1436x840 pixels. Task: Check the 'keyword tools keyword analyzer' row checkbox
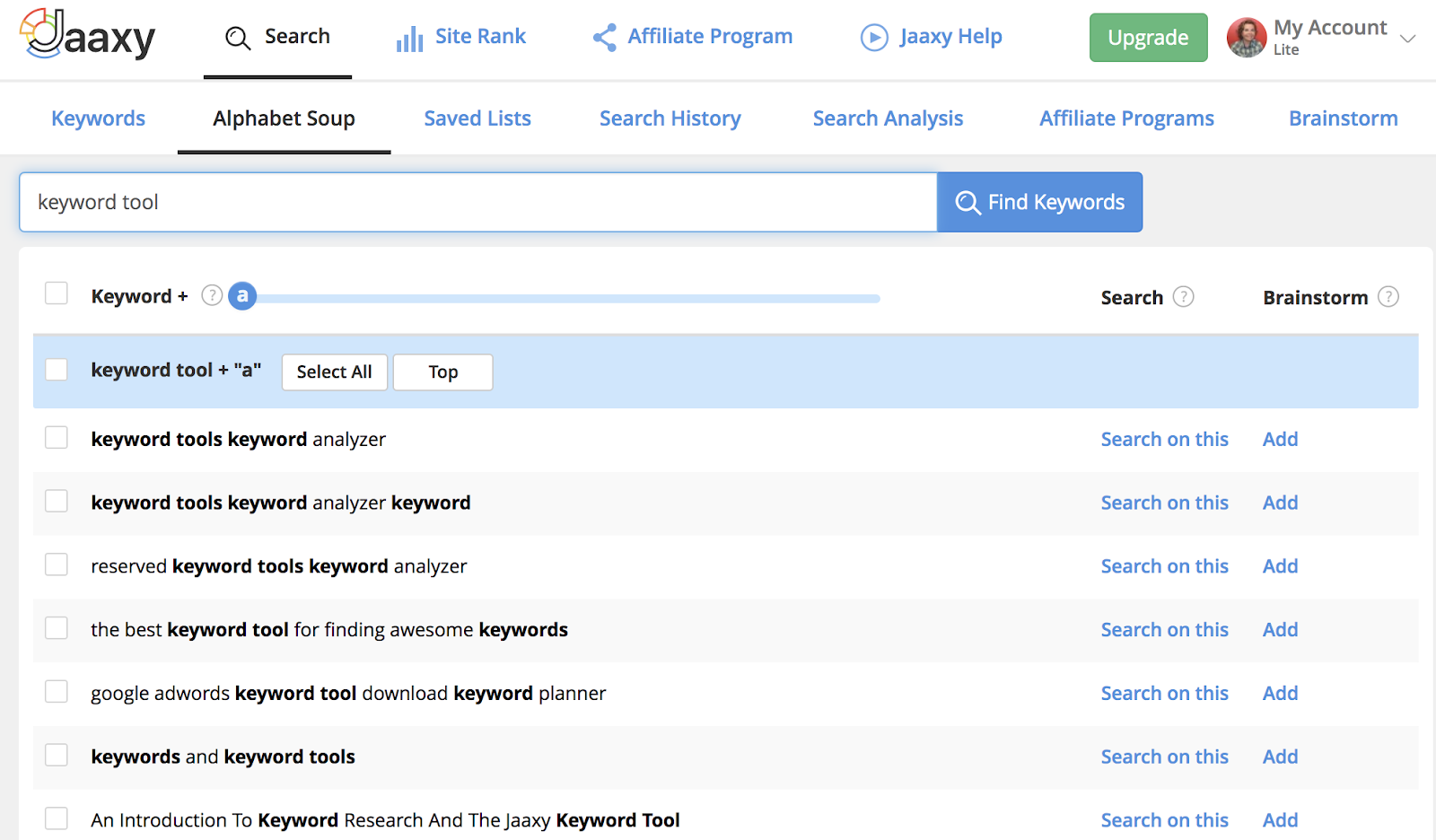(x=57, y=437)
